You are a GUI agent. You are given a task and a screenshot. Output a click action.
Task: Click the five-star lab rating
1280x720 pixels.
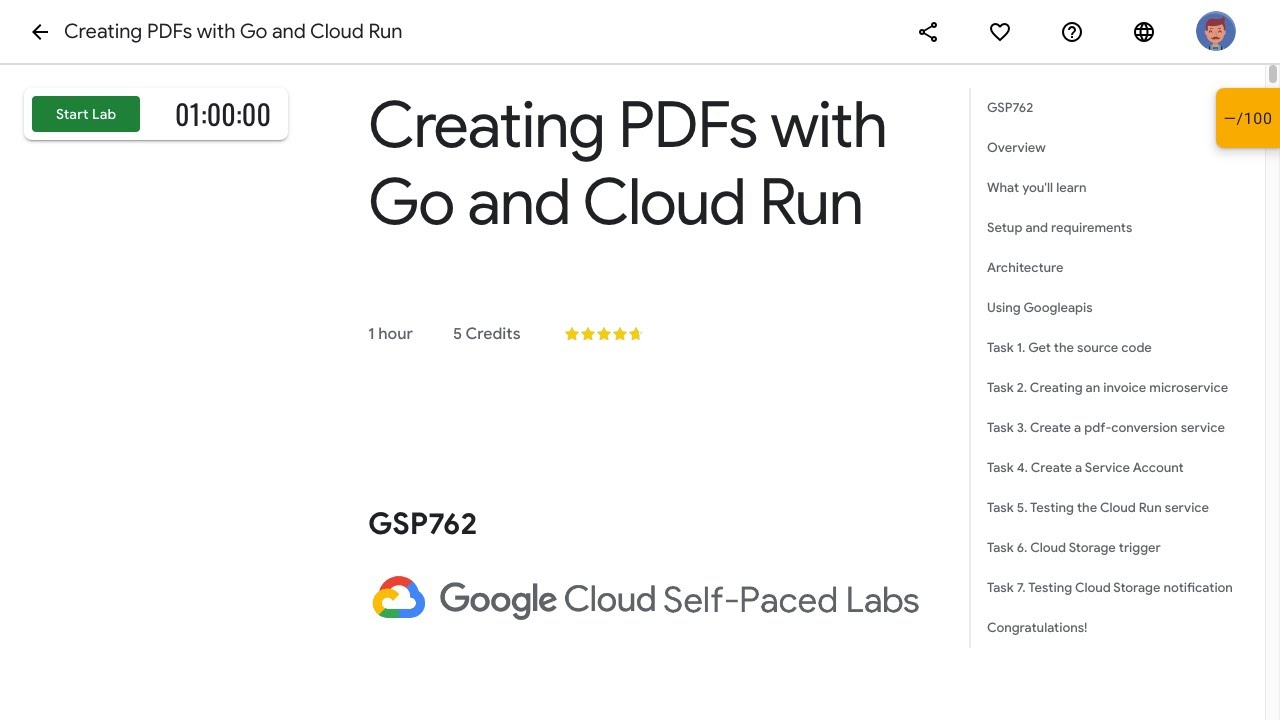tap(603, 334)
